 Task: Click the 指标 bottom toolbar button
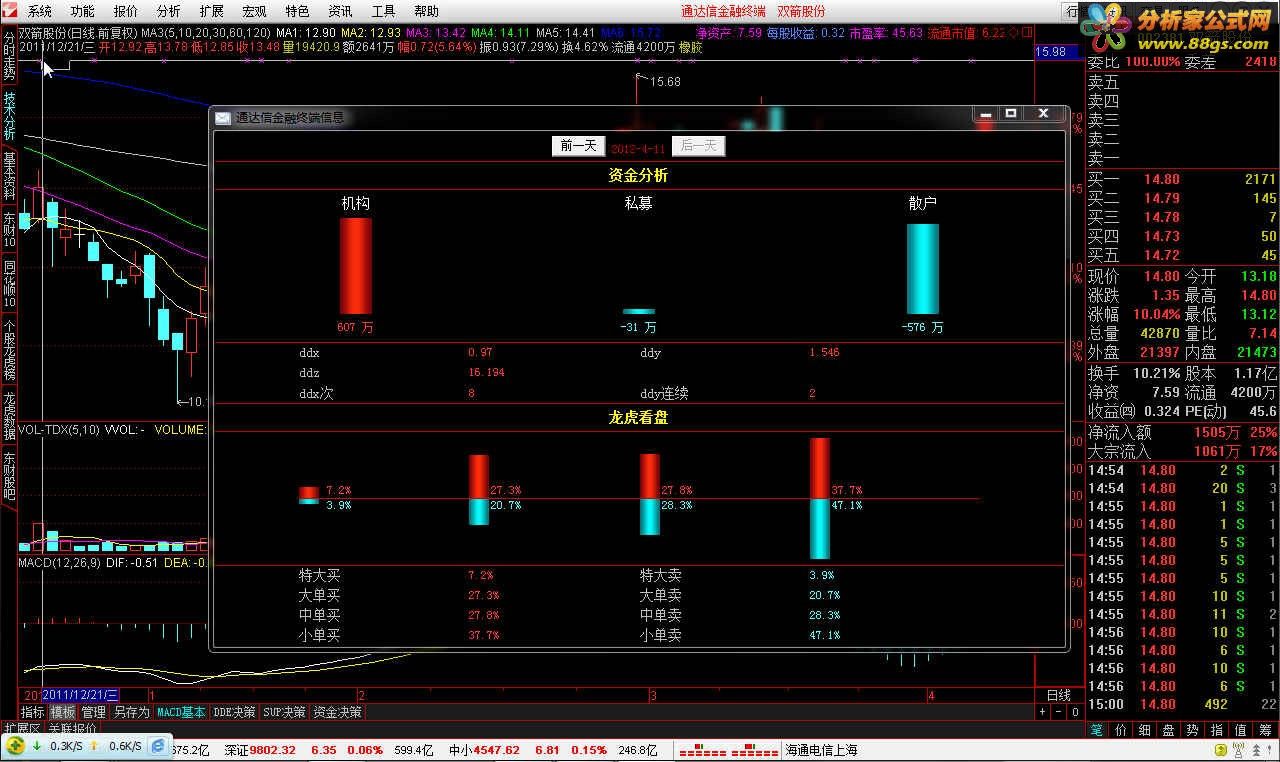tap(33, 712)
